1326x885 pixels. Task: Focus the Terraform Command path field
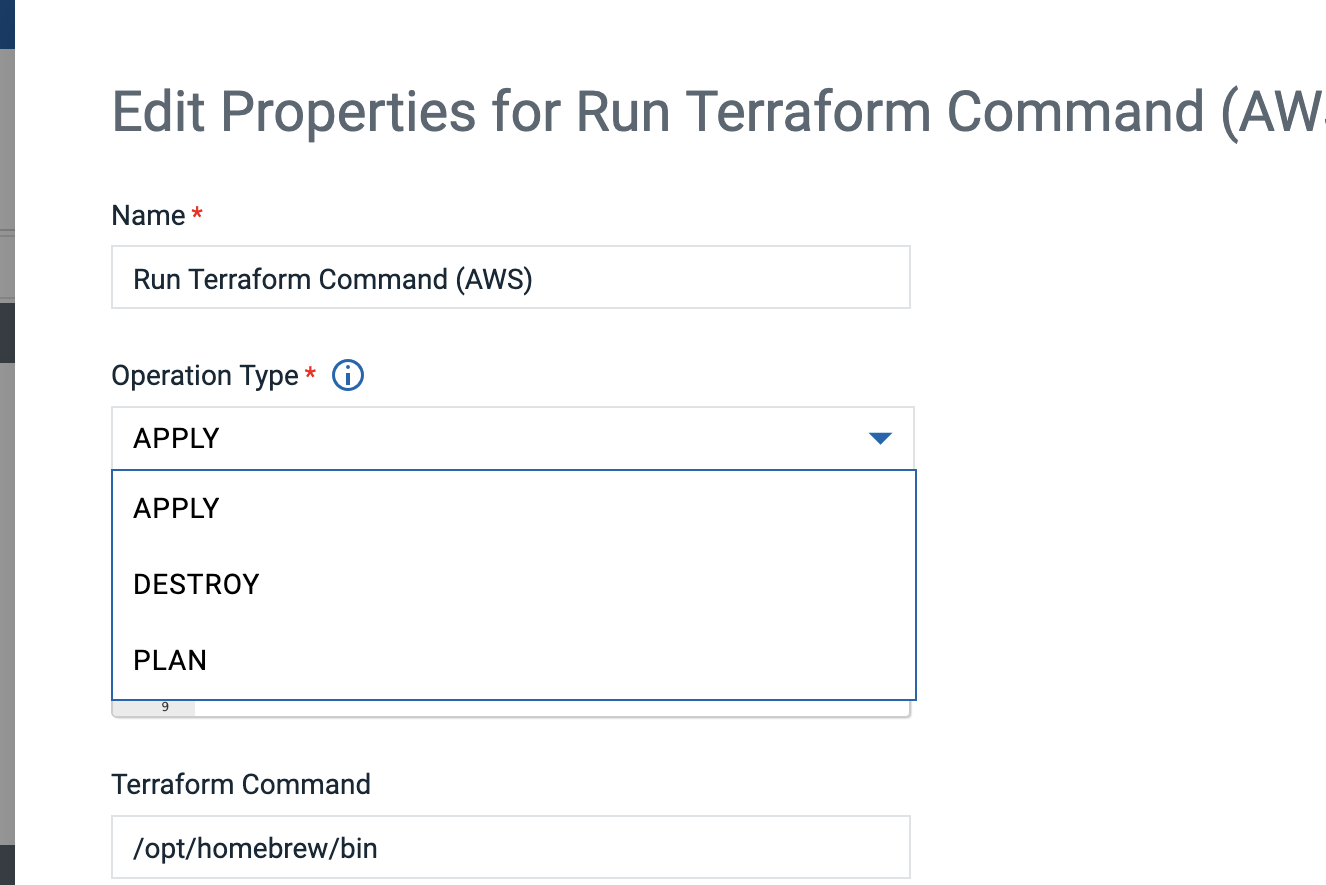pyautogui.click(x=510, y=848)
